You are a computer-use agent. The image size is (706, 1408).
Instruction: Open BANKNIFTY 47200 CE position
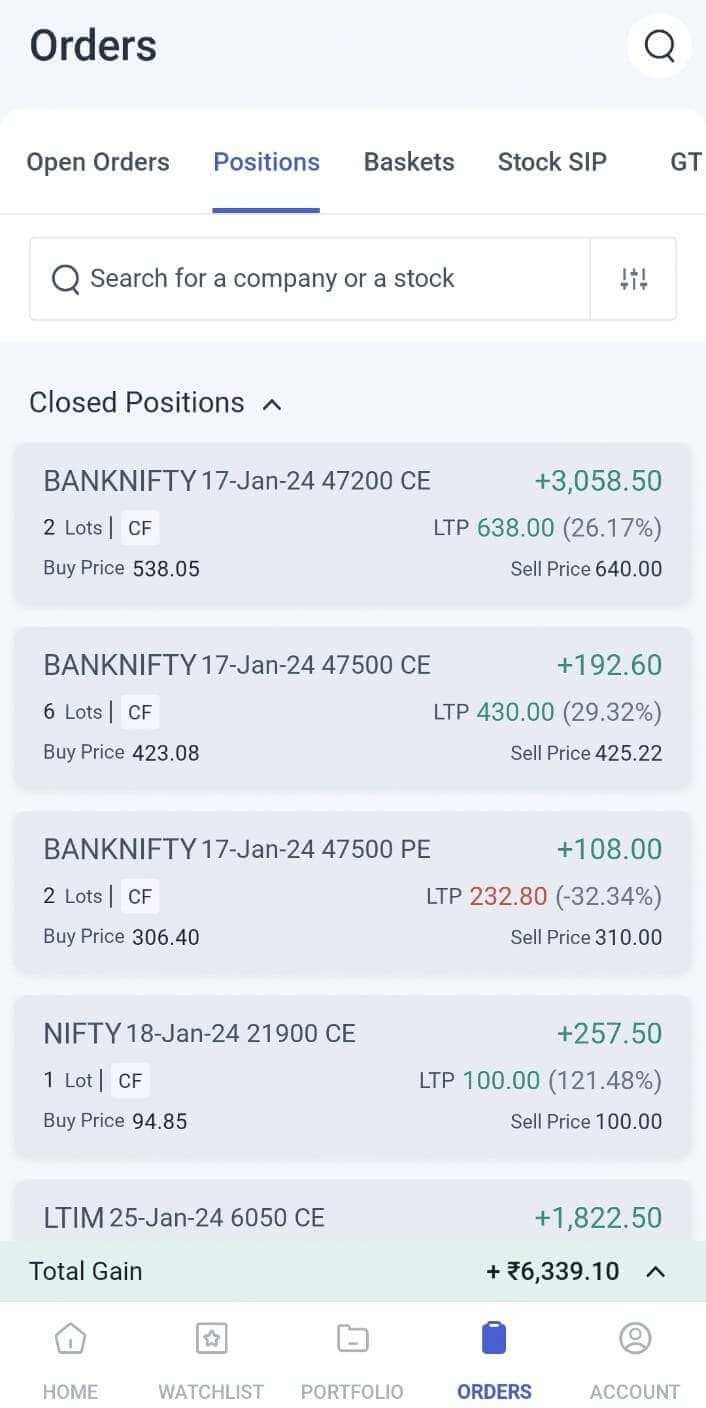click(352, 524)
